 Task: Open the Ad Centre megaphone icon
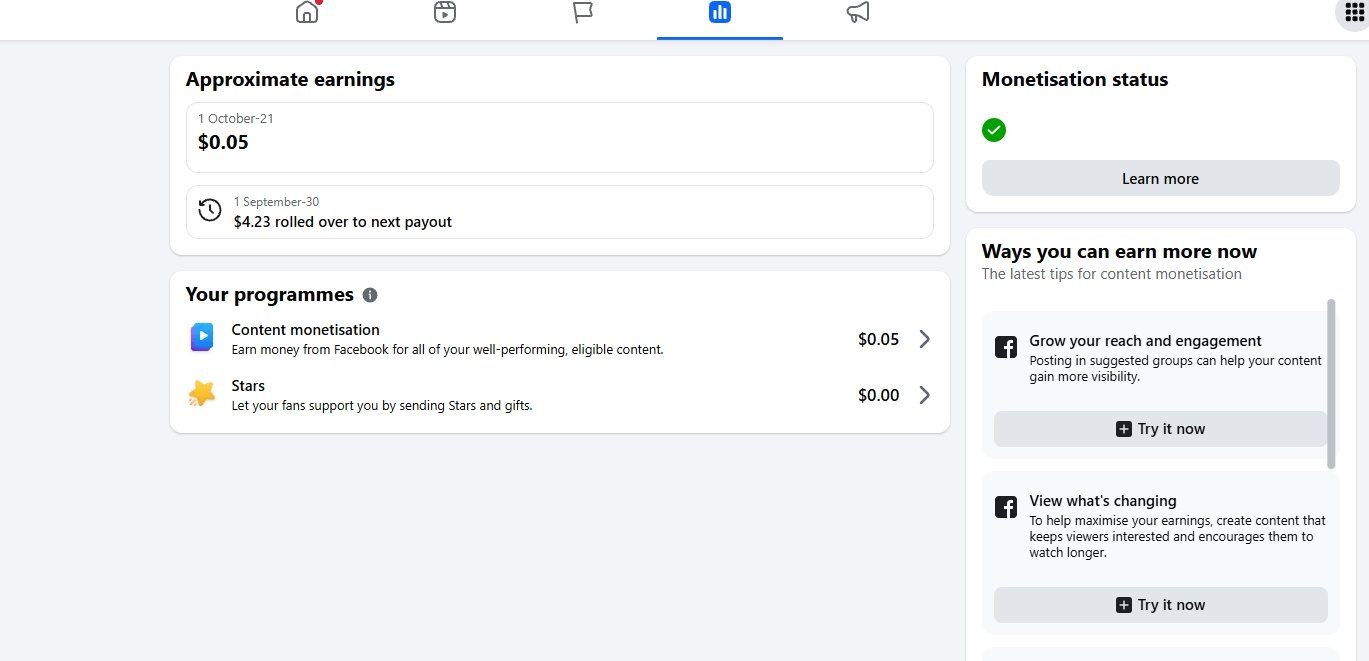tap(858, 12)
